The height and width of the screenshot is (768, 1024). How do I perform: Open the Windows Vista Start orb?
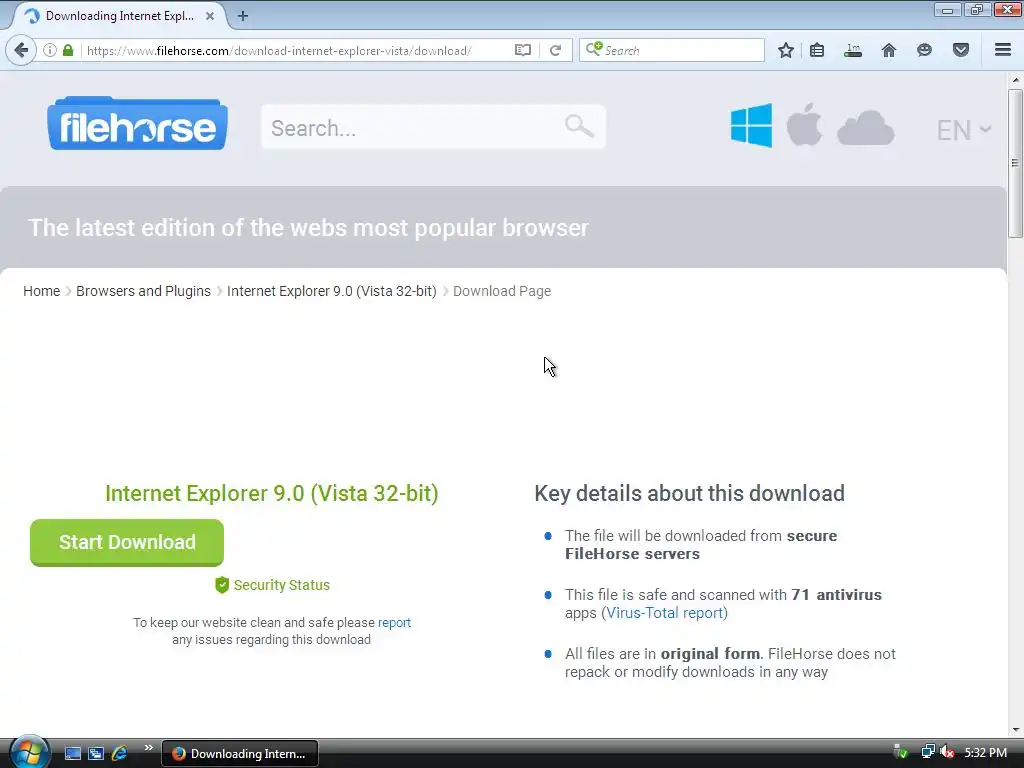29,752
